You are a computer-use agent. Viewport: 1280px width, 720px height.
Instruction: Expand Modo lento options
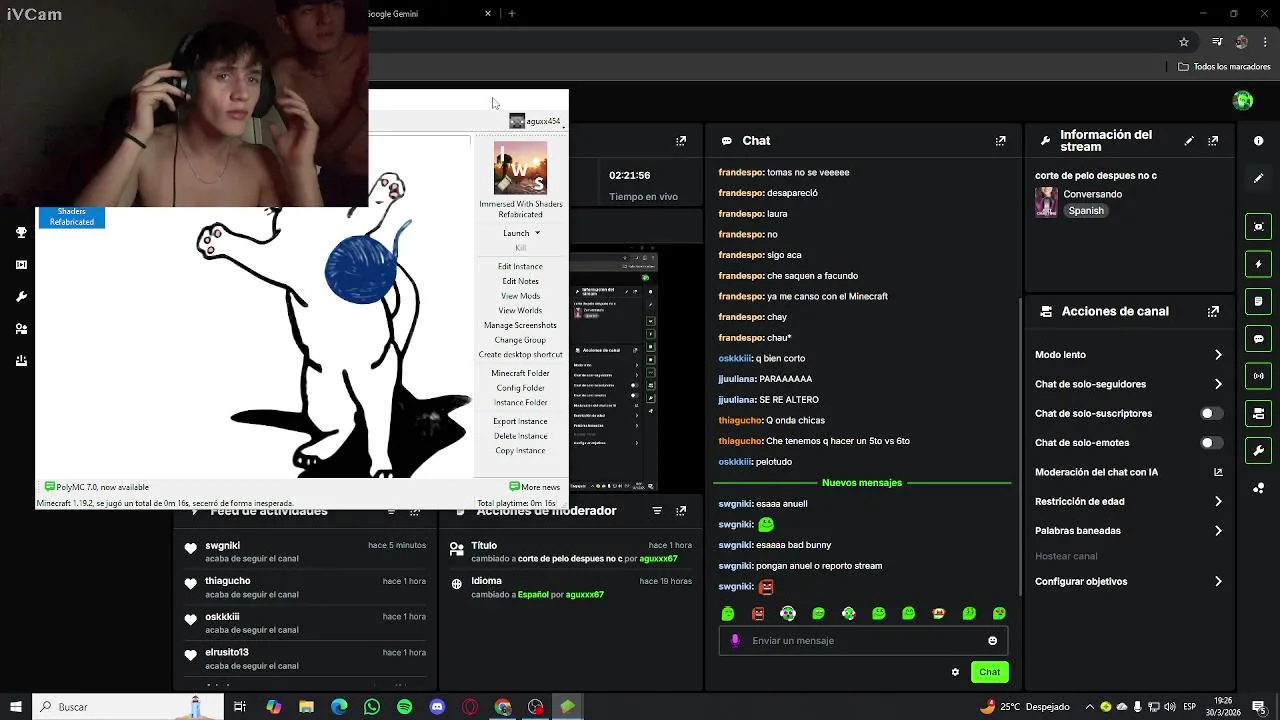(x=1218, y=355)
